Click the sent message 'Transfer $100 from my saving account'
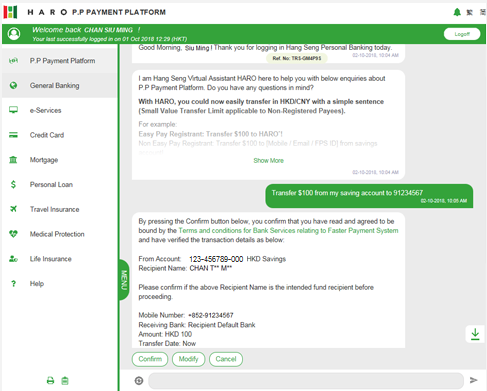This screenshot has height=391, width=487. click(x=369, y=196)
